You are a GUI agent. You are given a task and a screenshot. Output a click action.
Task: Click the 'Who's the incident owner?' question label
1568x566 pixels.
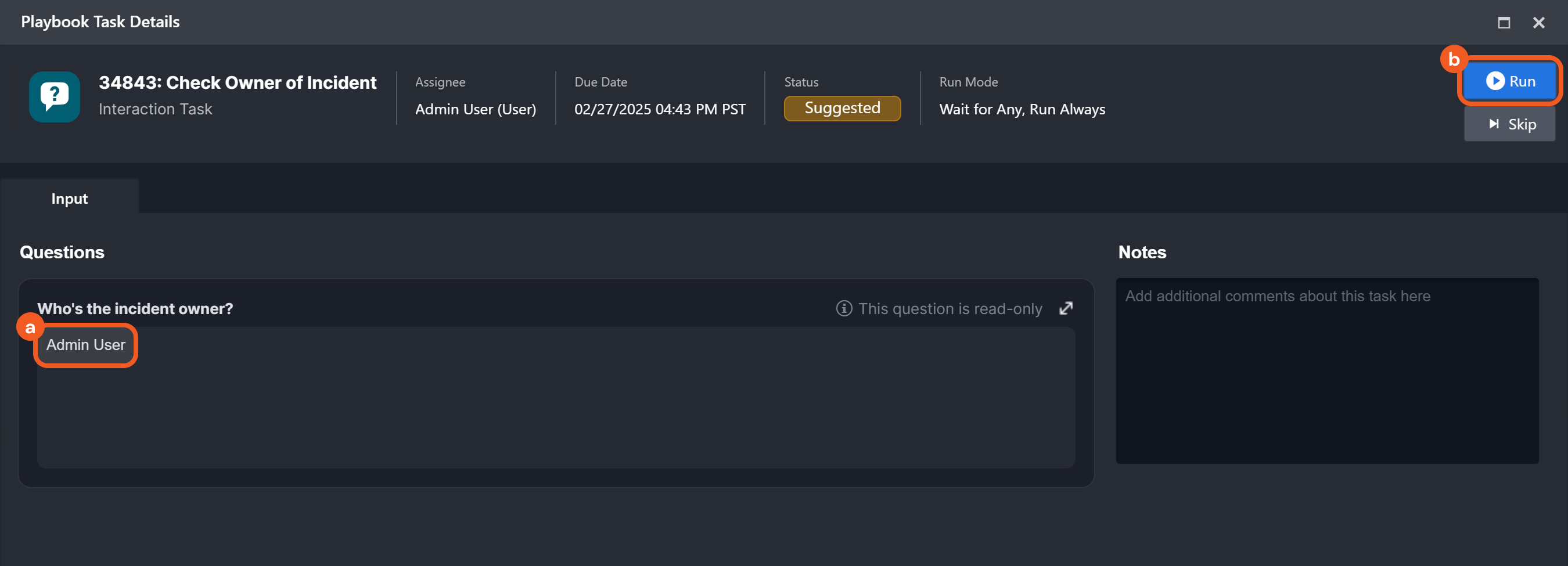pos(135,309)
